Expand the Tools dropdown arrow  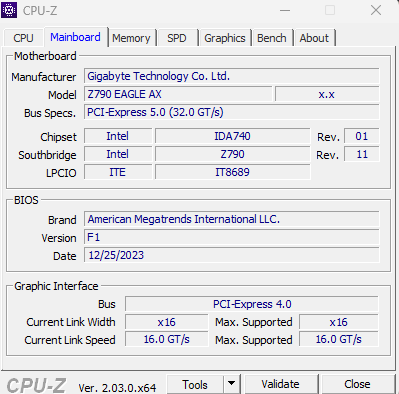(x=231, y=384)
